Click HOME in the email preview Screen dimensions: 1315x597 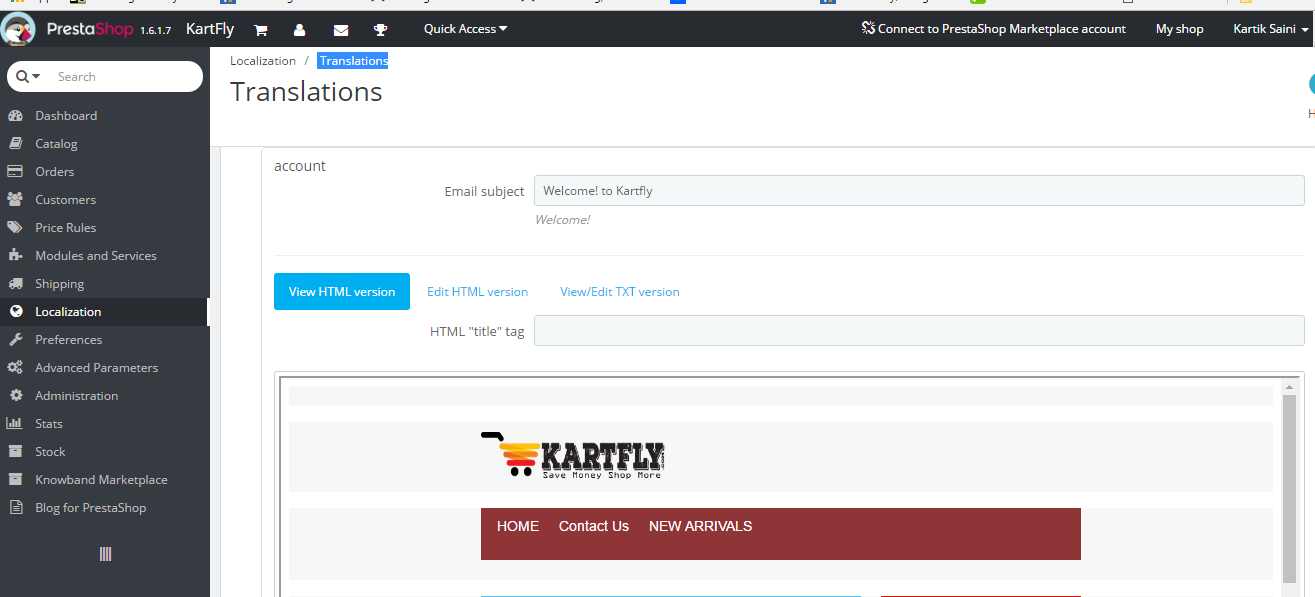(x=518, y=526)
